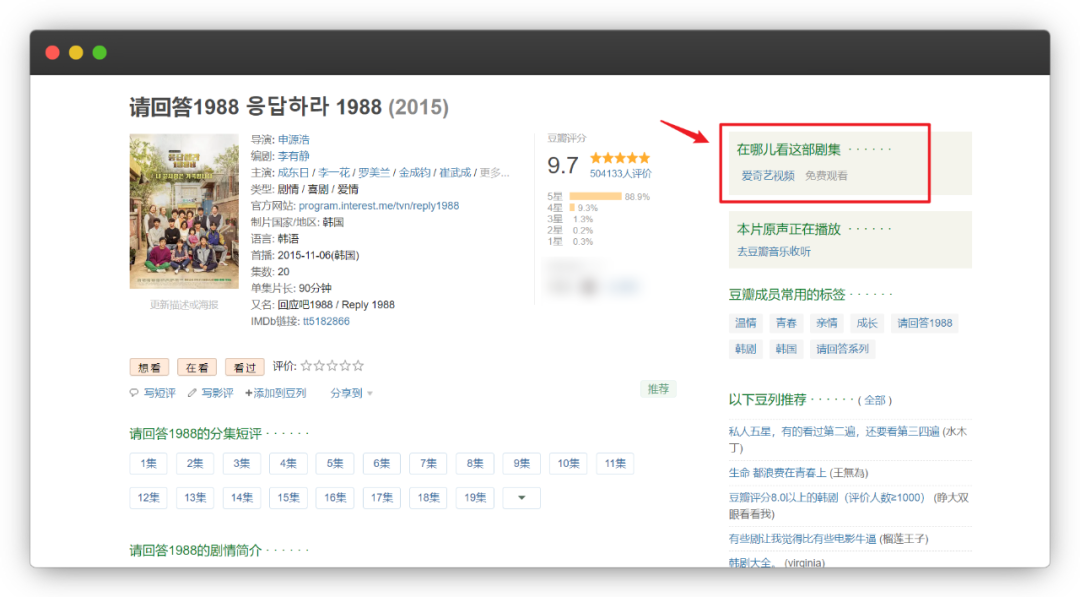Select the 温情 tag

click(745, 323)
